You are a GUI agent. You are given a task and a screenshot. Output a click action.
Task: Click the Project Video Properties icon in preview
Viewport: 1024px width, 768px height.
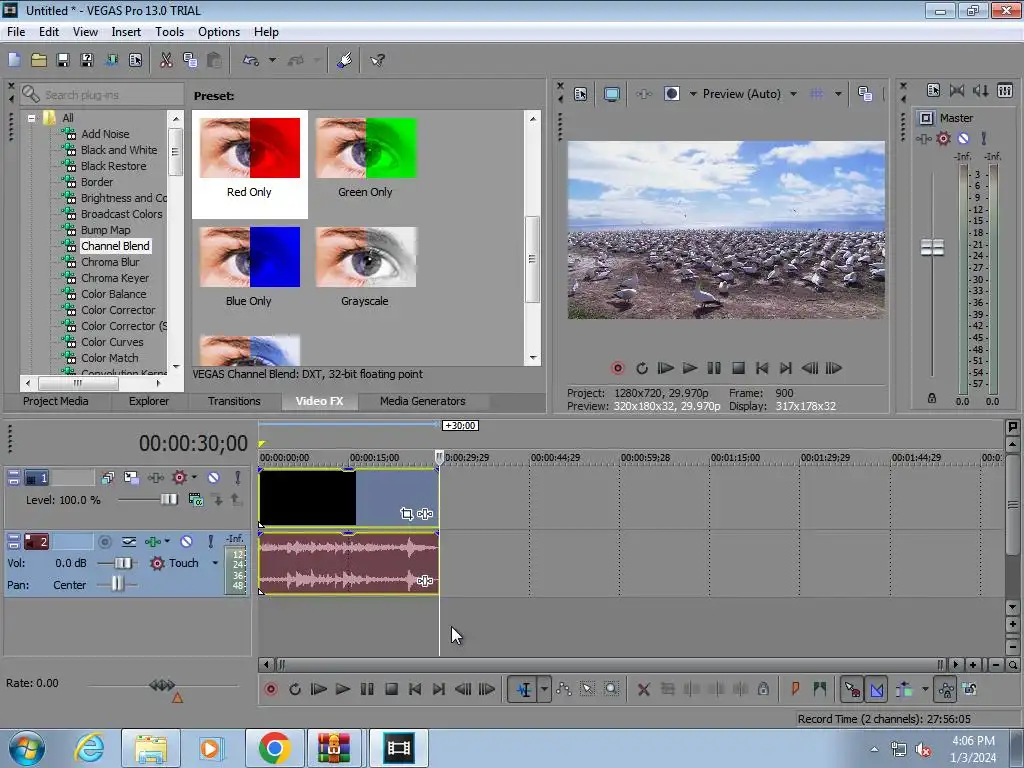click(x=581, y=94)
